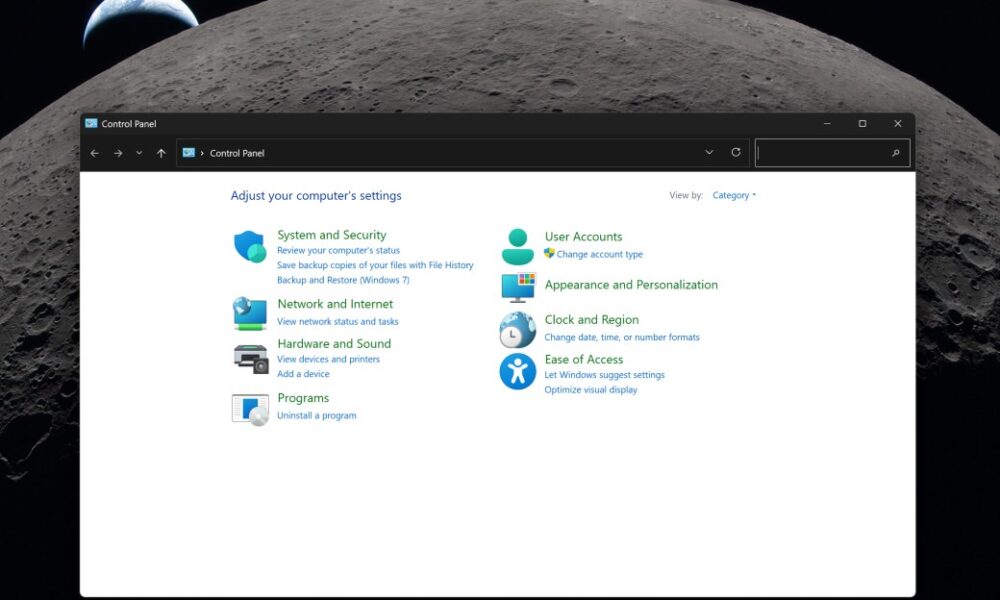Open the Clock and Region globe-clock icon
This screenshot has height=600, width=1000.
(517, 330)
